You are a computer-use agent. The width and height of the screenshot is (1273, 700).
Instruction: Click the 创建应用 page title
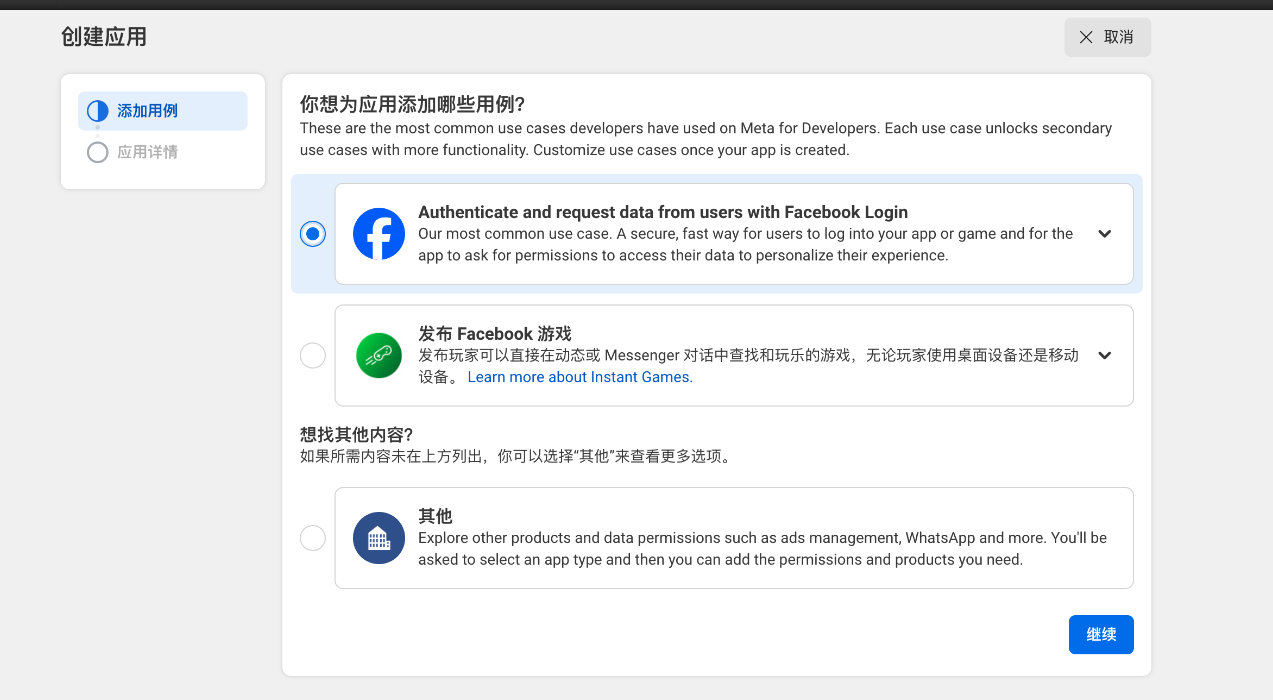104,37
